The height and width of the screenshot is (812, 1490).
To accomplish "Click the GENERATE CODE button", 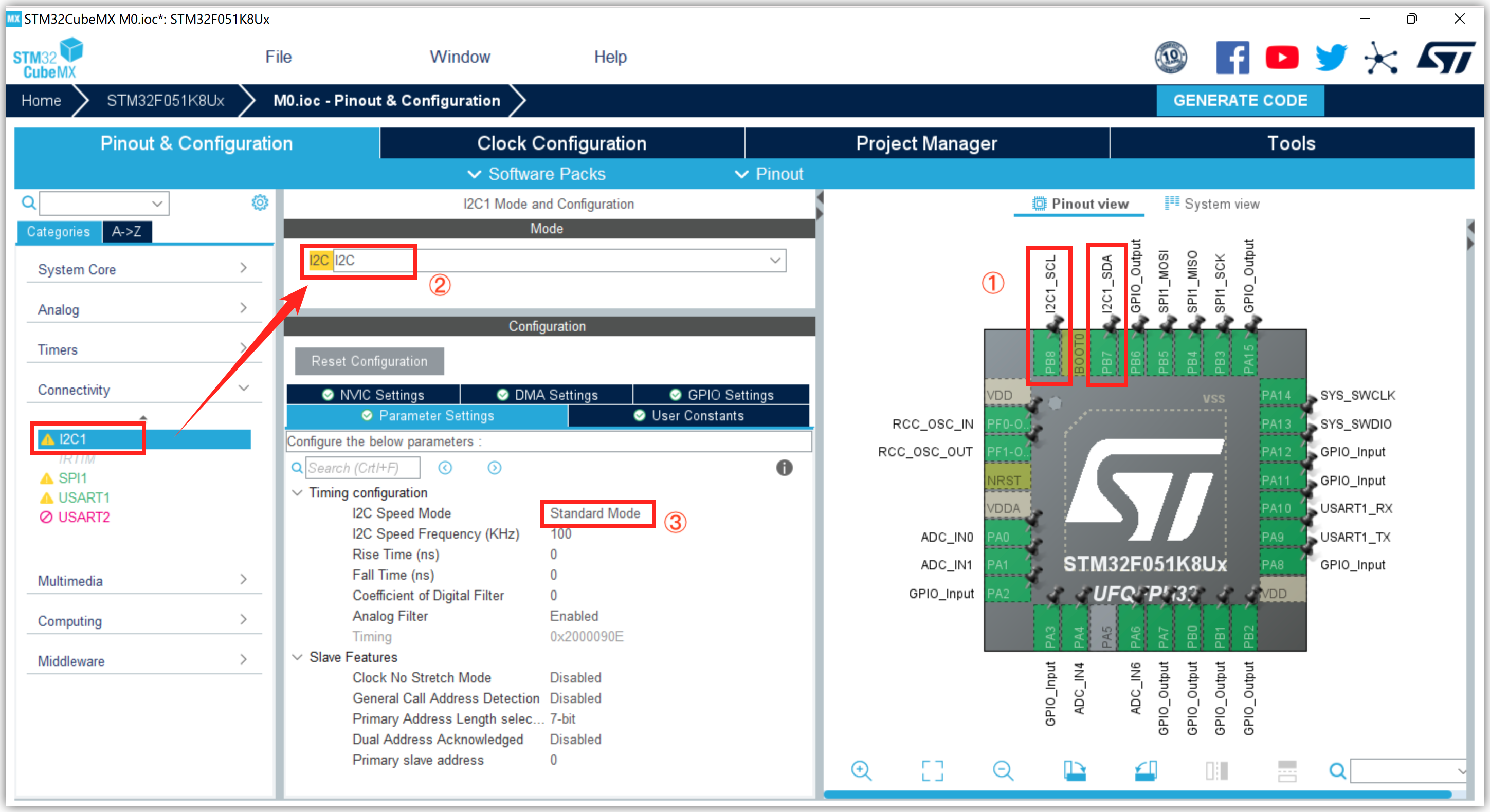I will [x=1240, y=100].
